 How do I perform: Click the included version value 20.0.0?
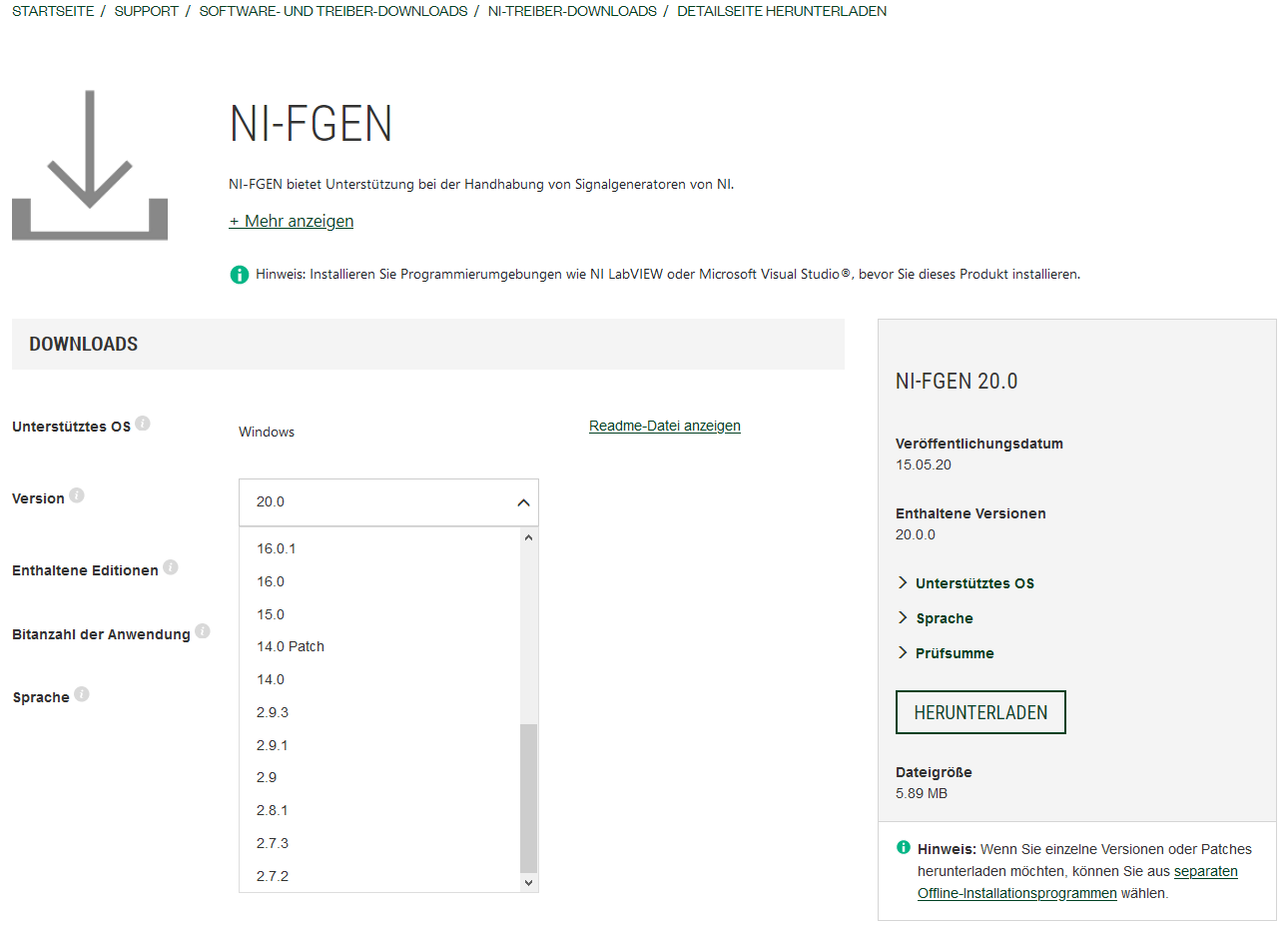[916, 534]
